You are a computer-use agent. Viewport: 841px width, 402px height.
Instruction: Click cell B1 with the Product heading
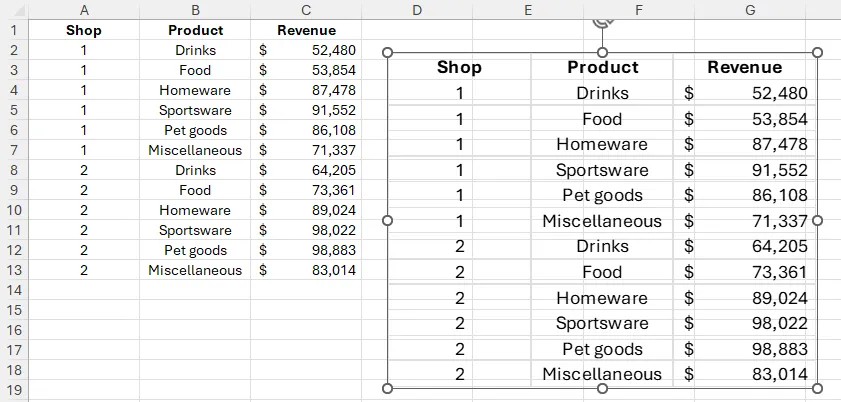[x=195, y=30]
